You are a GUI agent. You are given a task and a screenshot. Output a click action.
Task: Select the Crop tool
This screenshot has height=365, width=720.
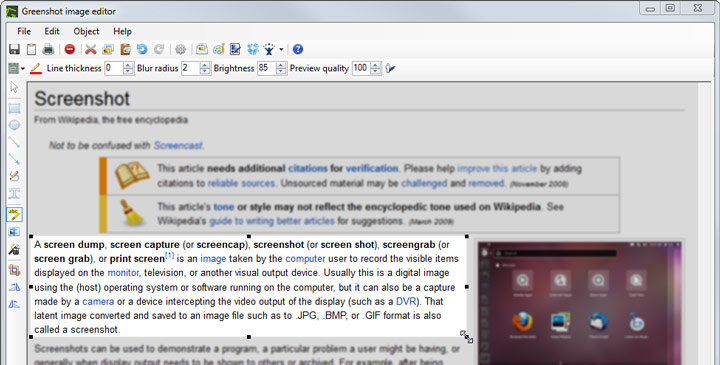tap(14, 270)
